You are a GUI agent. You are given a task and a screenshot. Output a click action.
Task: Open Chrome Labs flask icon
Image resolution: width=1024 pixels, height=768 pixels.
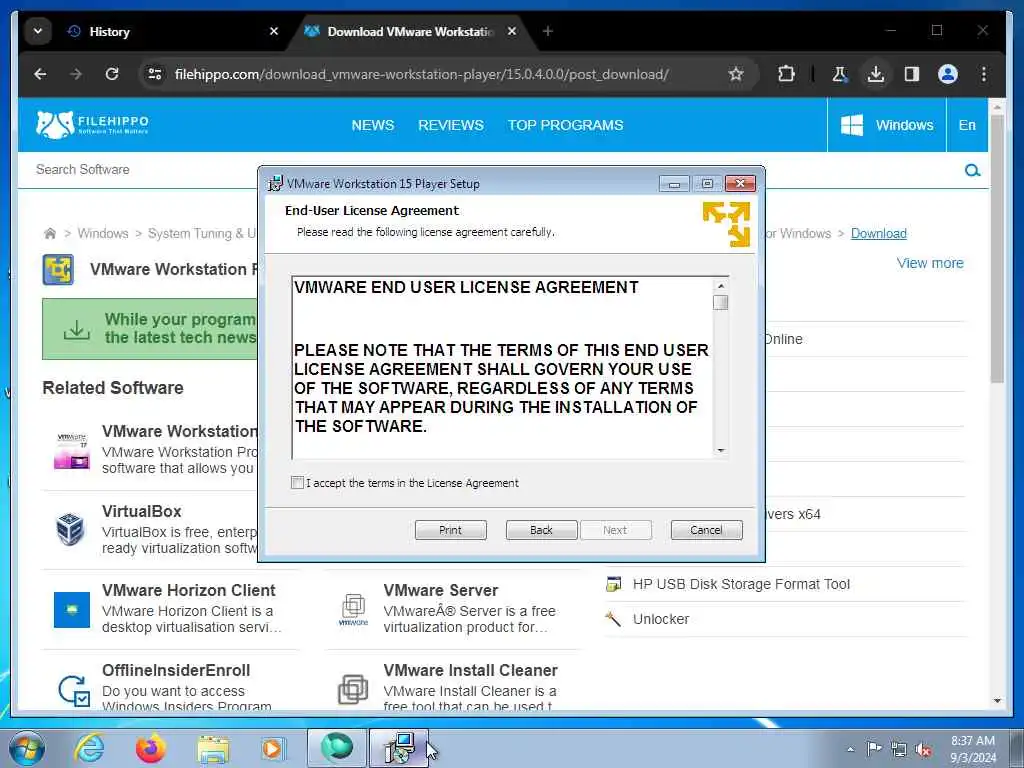pos(840,74)
